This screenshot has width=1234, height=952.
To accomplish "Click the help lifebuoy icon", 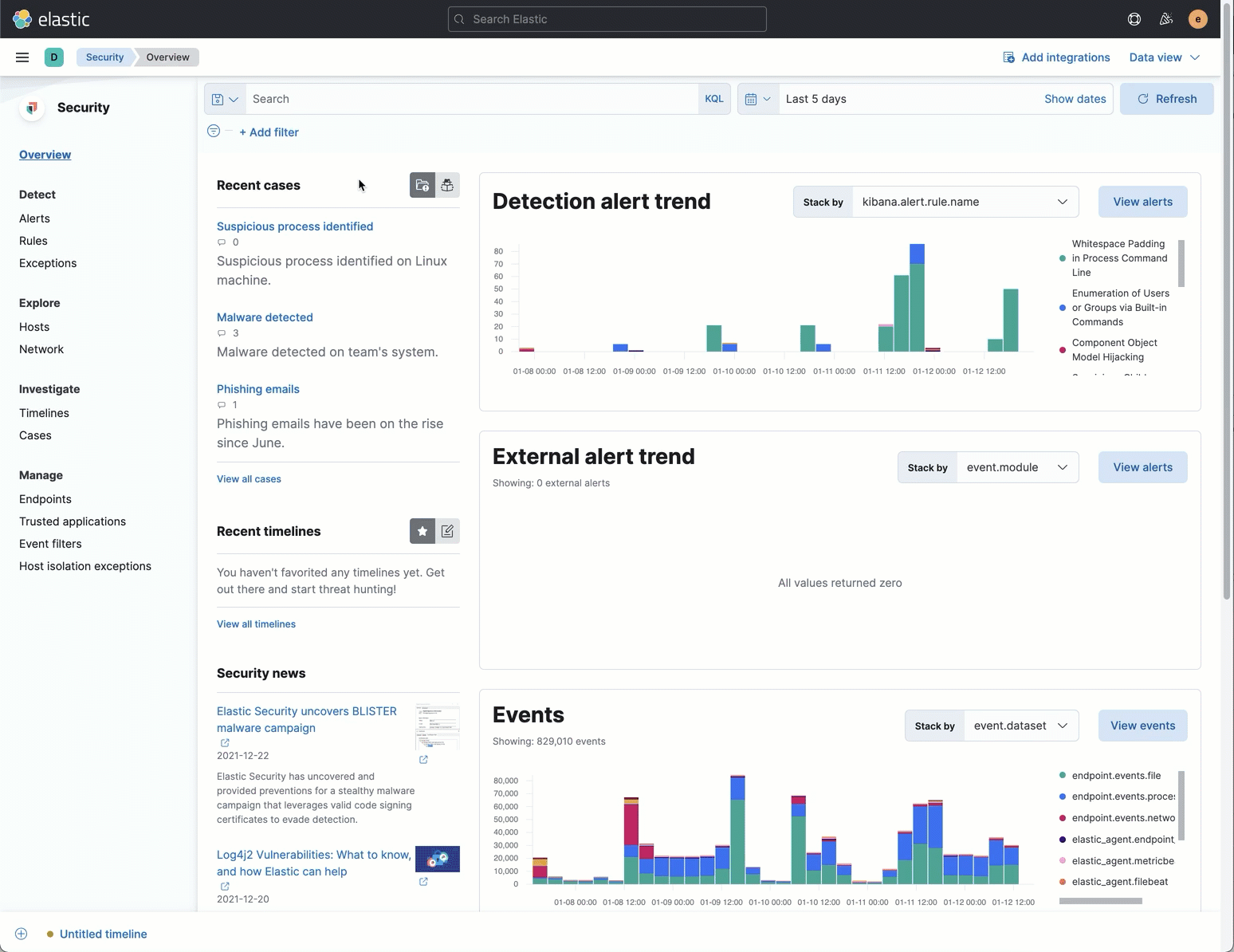I will click(1134, 19).
